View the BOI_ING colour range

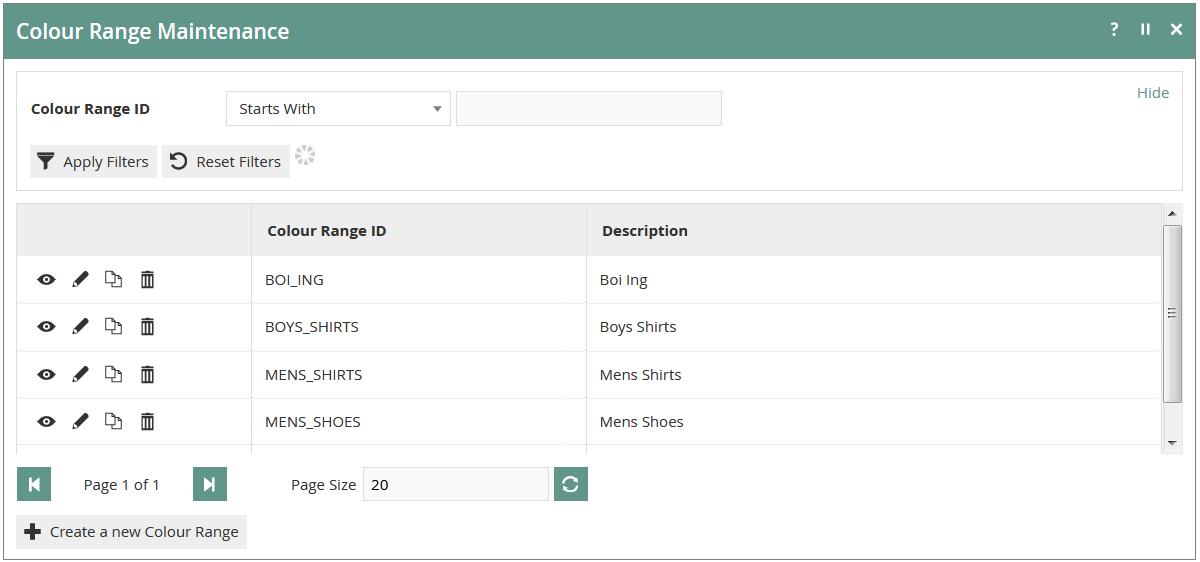tap(46, 280)
